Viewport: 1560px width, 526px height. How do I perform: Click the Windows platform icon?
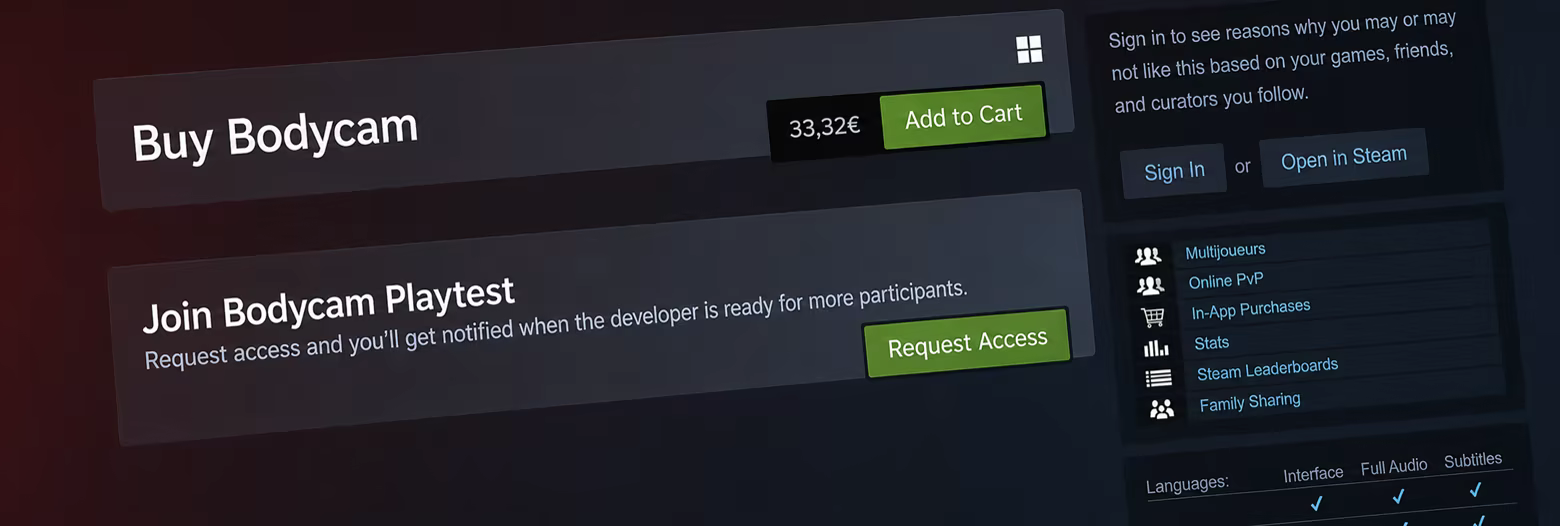pyautogui.click(x=1029, y=49)
